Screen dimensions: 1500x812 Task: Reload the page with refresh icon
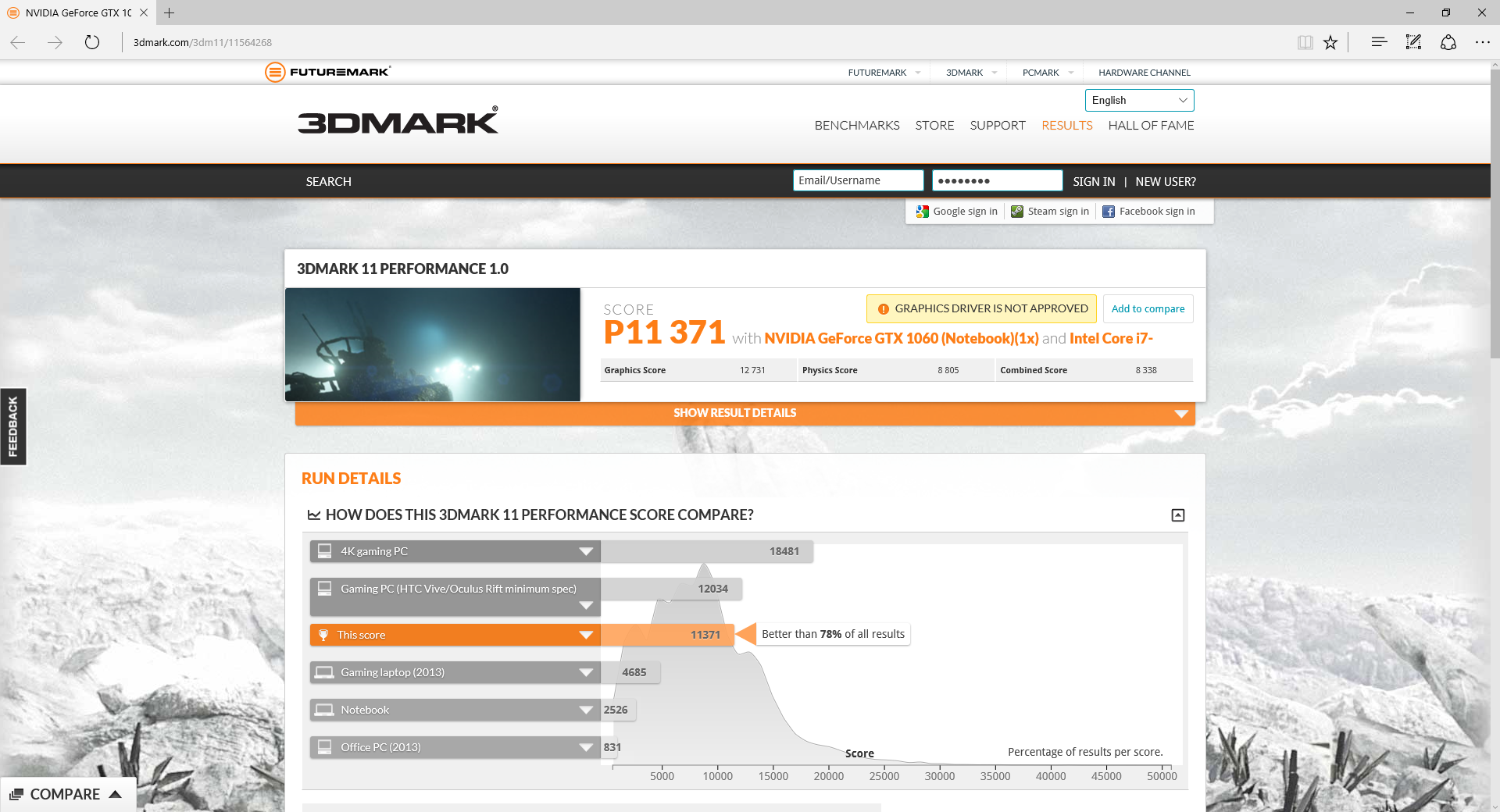point(92,42)
